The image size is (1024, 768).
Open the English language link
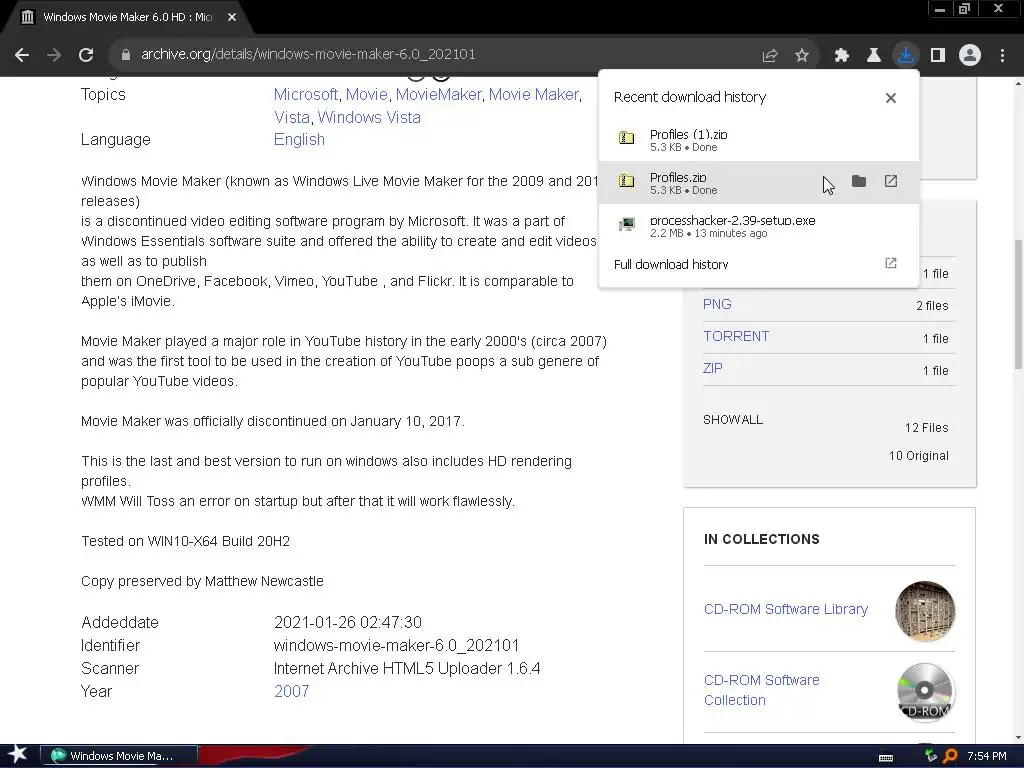pyautogui.click(x=299, y=140)
